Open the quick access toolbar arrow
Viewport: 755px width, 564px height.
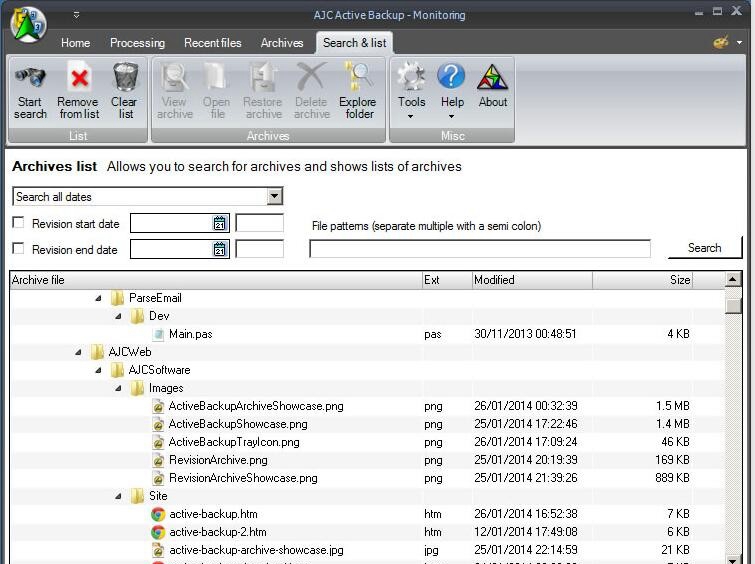pos(76,15)
